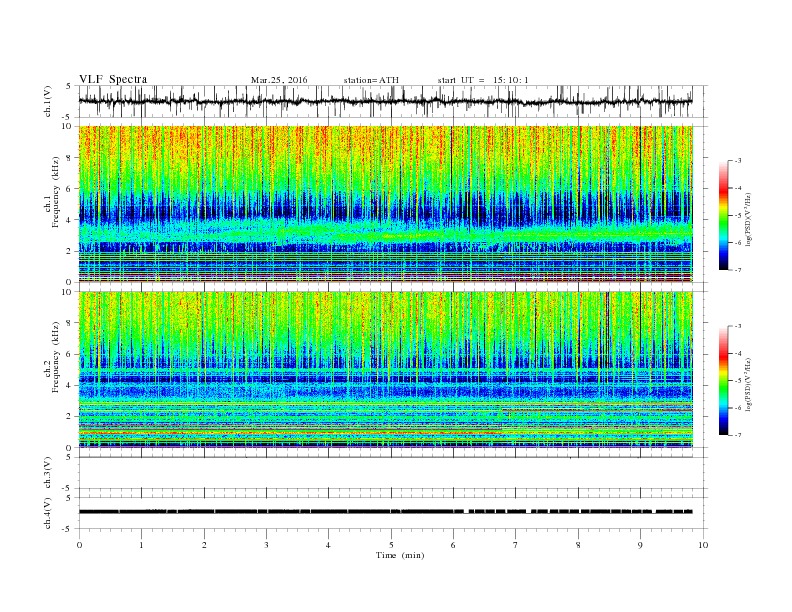
Task: Click the "-3" value on ch.2 colorbar
Action: pyautogui.click(x=738, y=326)
